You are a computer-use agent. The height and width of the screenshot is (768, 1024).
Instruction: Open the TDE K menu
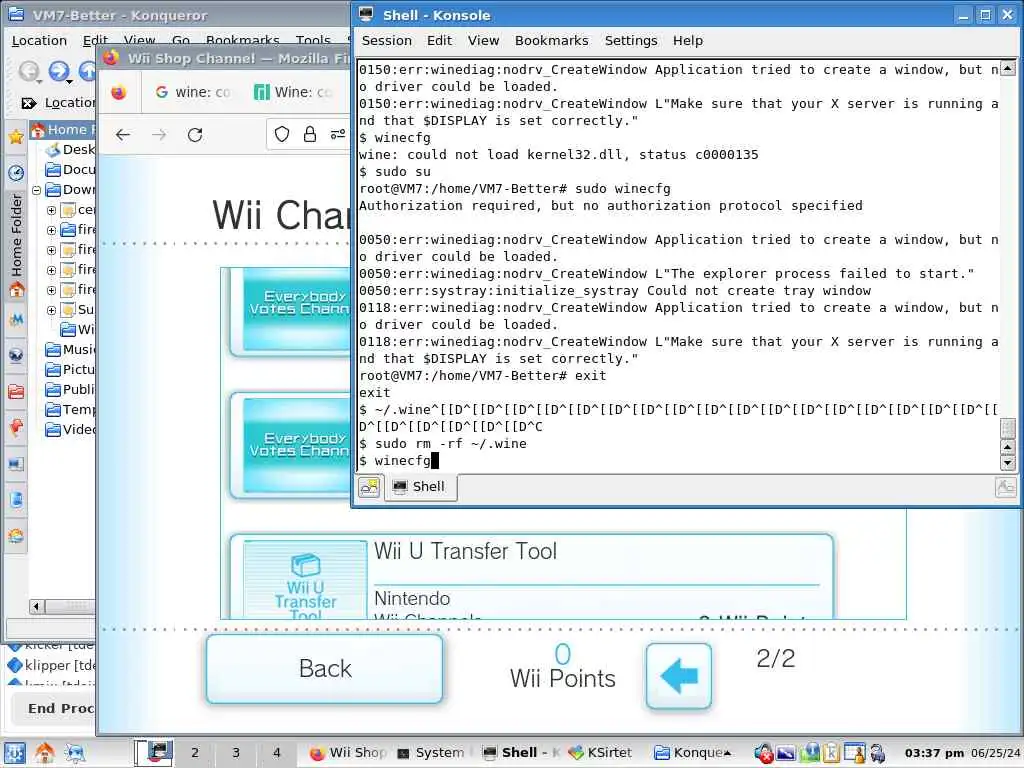15,752
